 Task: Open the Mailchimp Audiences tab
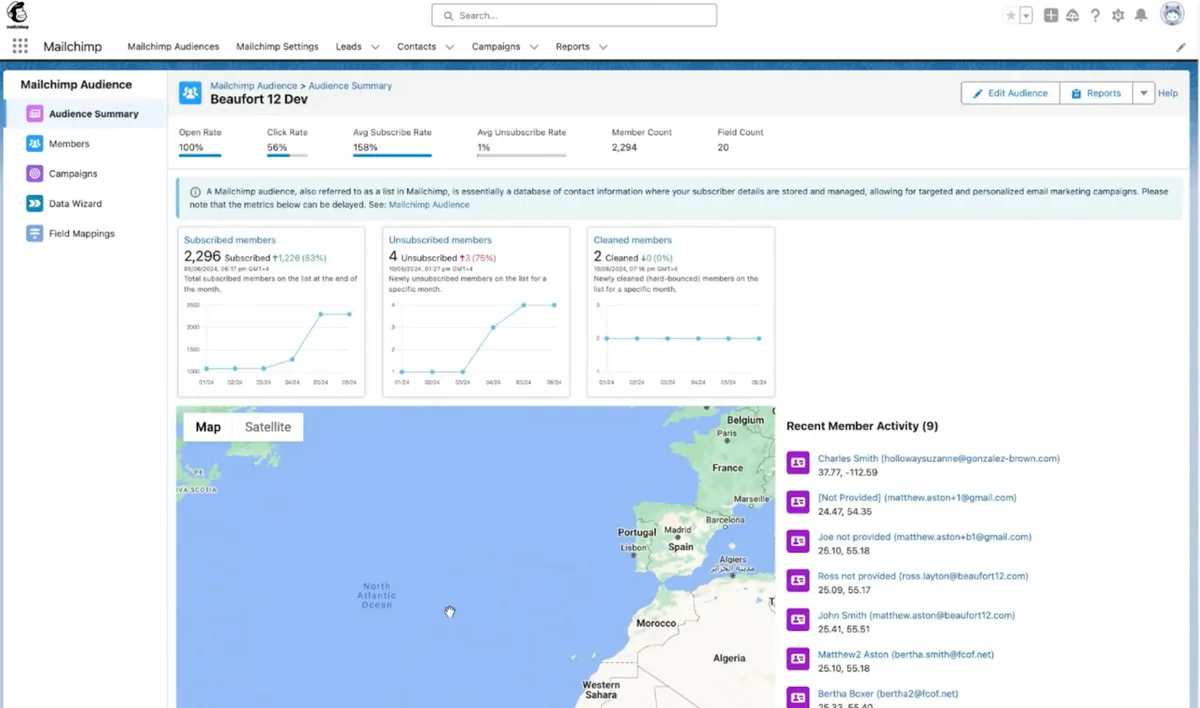click(x=173, y=46)
